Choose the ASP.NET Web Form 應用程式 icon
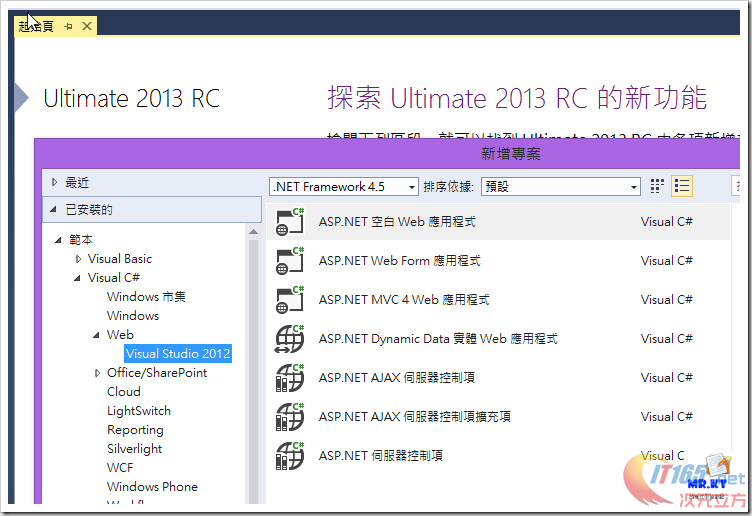Image resolution: width=752 pixels, height=516 pixels. [290, 260]
